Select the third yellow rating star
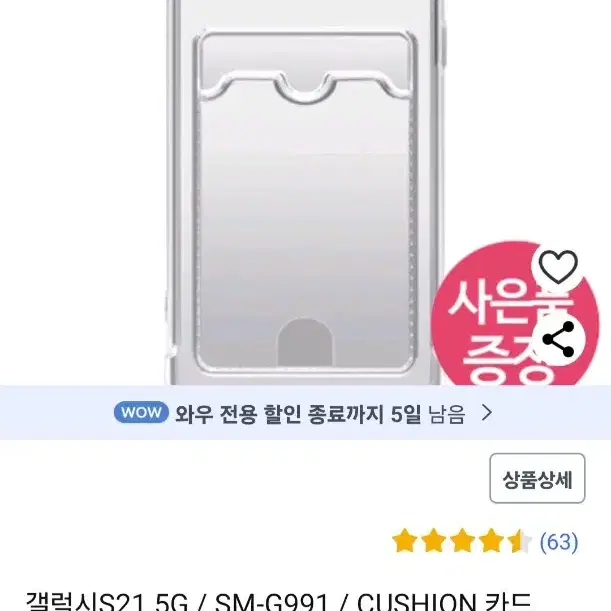The image size is (611, 611). tap(462, 540)
